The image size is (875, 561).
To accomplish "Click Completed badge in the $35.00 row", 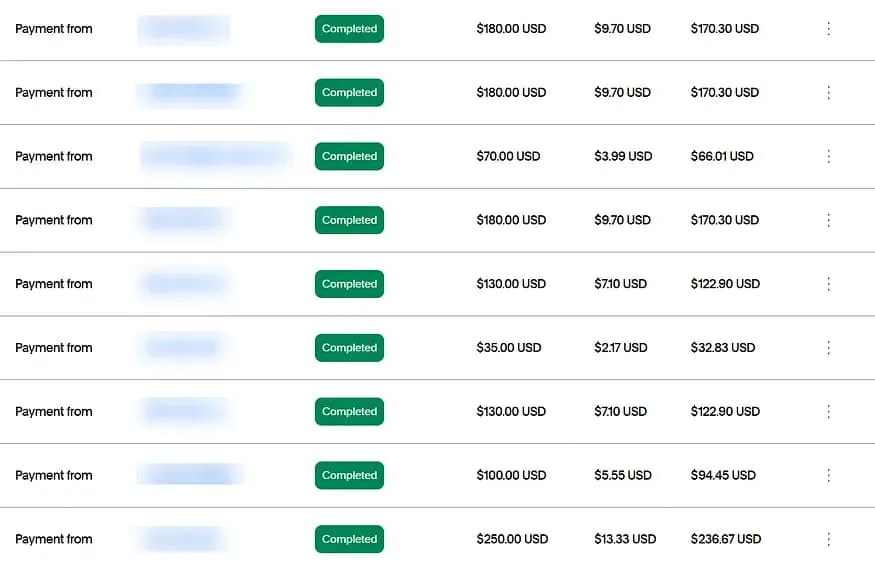I will pyautogui.click(x=349, y=348).
